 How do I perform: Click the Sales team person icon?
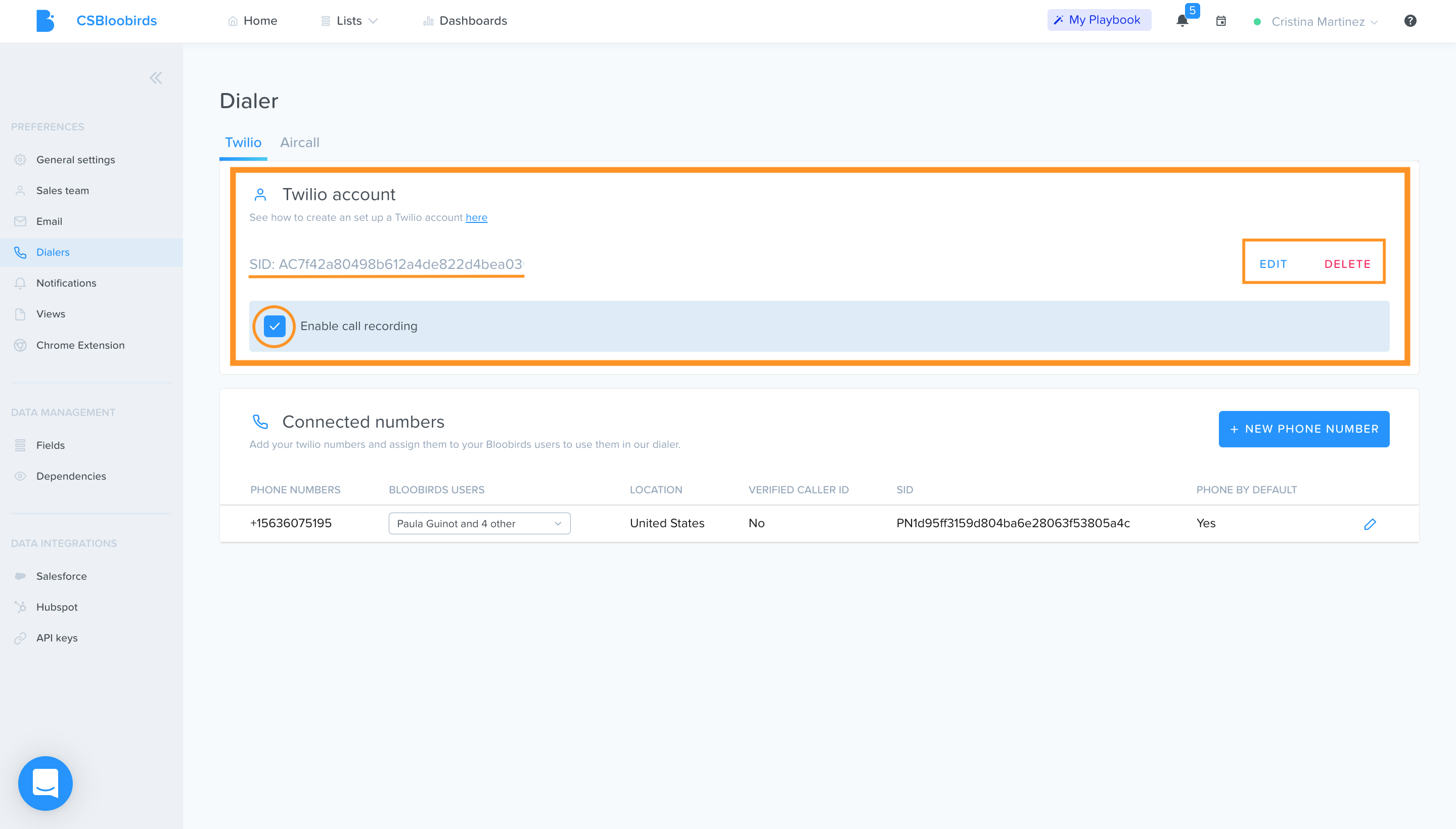click(21, 191)
